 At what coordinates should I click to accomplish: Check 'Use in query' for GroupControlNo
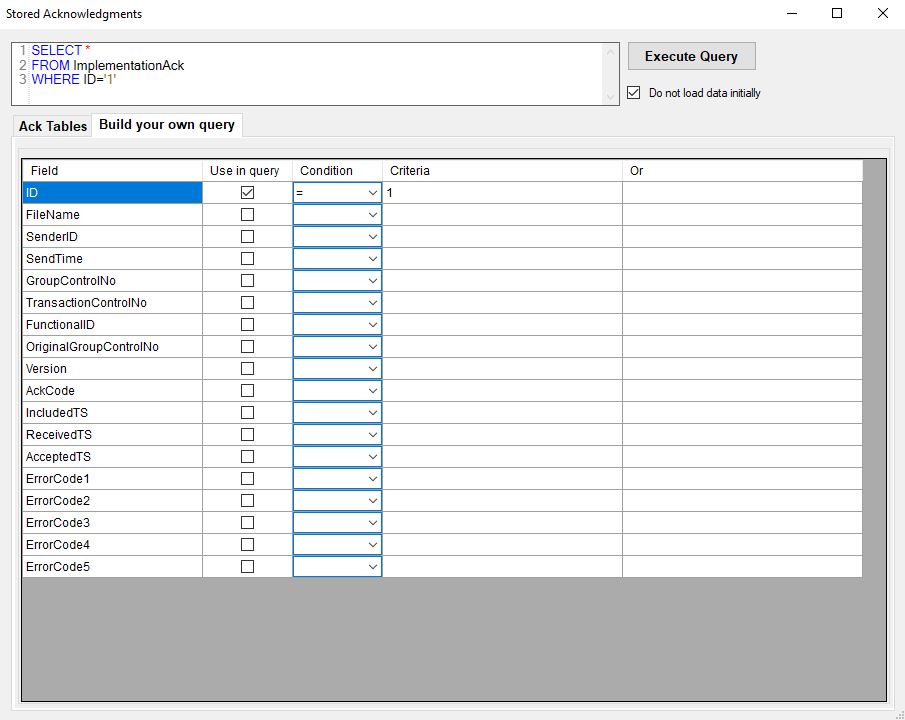[247, 280]
